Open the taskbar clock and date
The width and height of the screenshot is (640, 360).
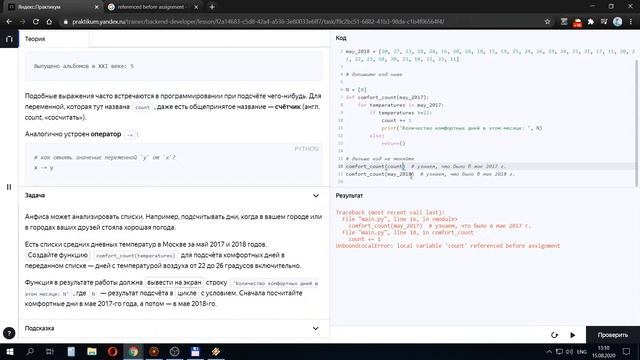[x=604, y=352]
